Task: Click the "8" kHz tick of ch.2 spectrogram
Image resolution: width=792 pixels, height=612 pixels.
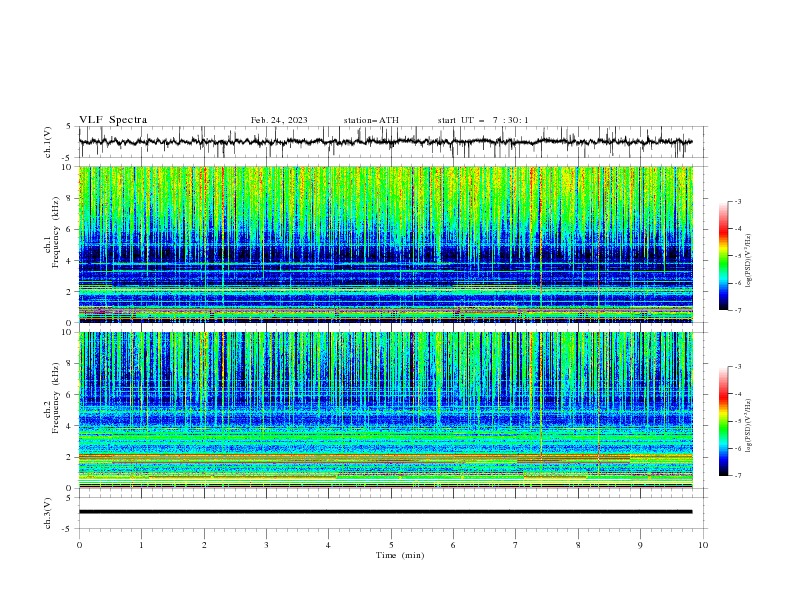Action: tap(69, 364)
